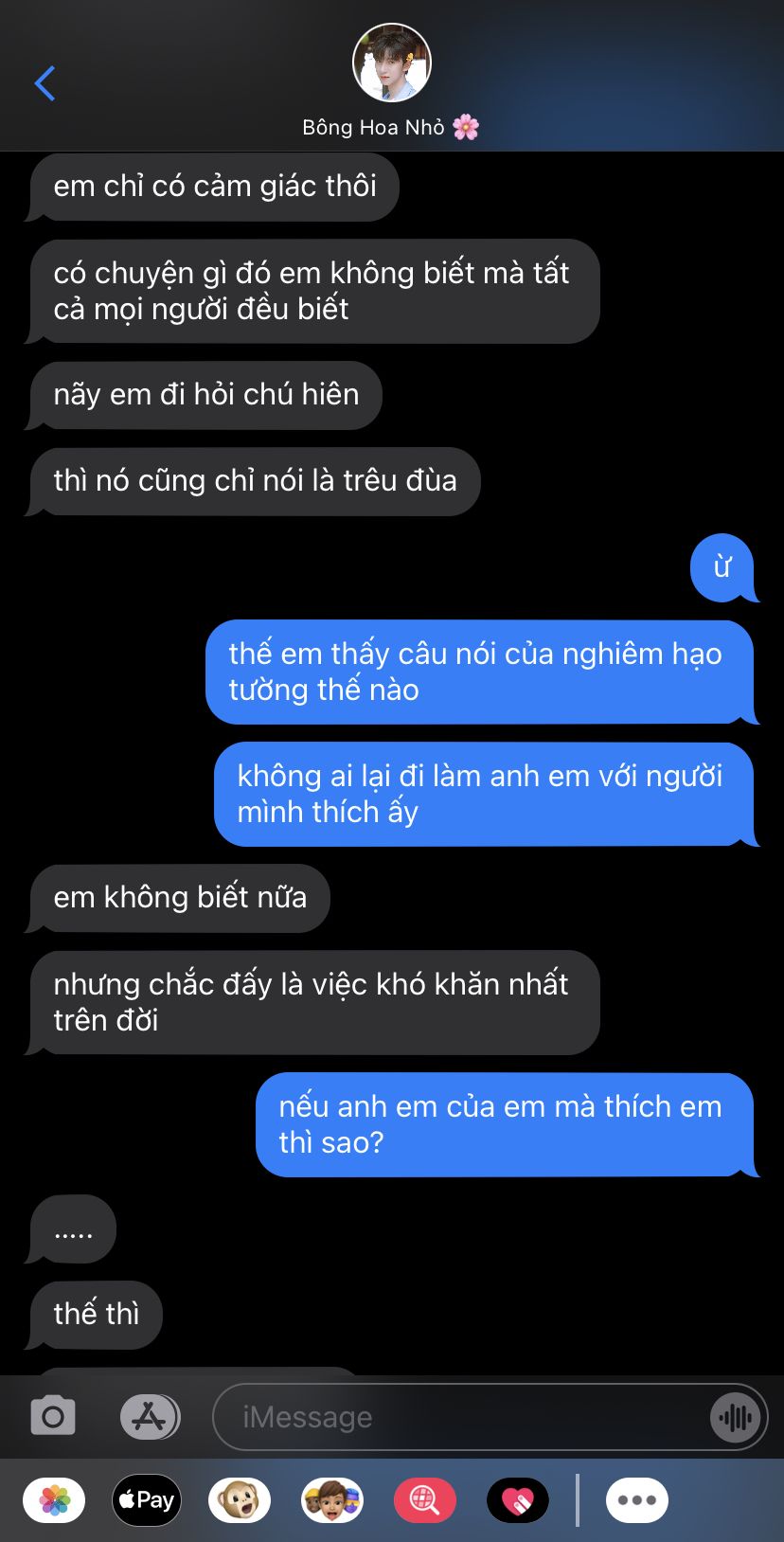The width and height of the screenshot is (784, 1542).
Task: Tap the blue back arrow
Action: tap(45, 83)
